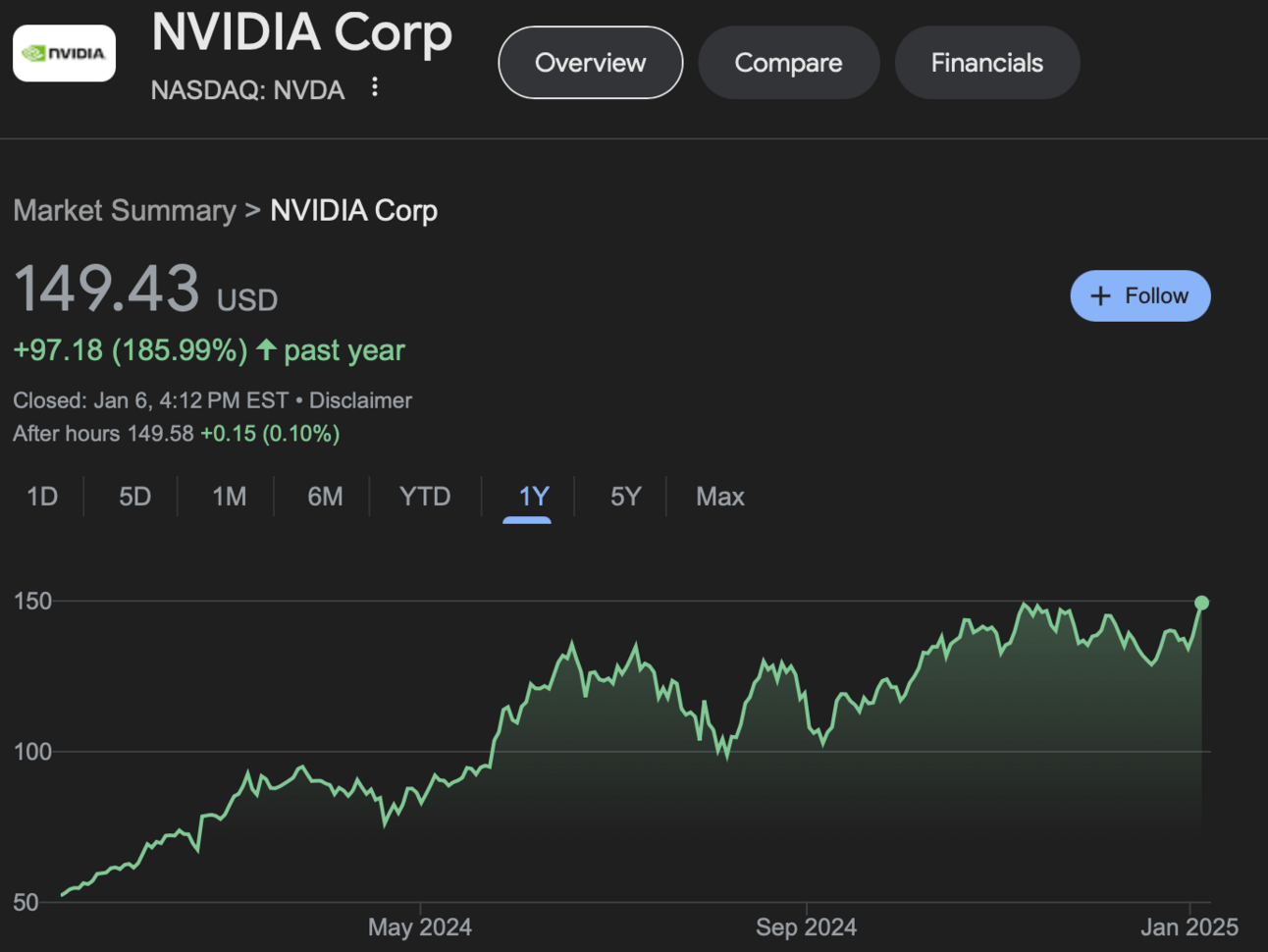1268x952 pixels.
Task: Show the 6M chart range
Action: 325,497
